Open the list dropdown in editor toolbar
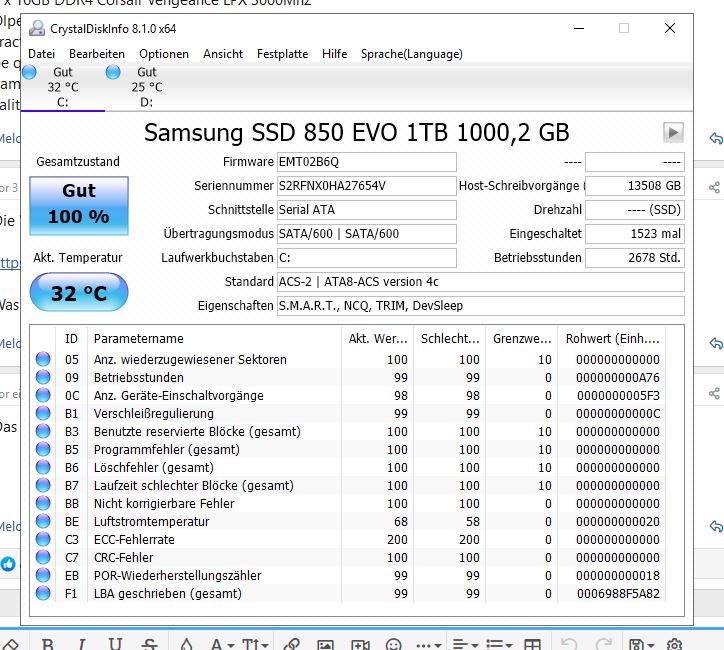Viewport: 724px width, 650px height. point(499,644)
